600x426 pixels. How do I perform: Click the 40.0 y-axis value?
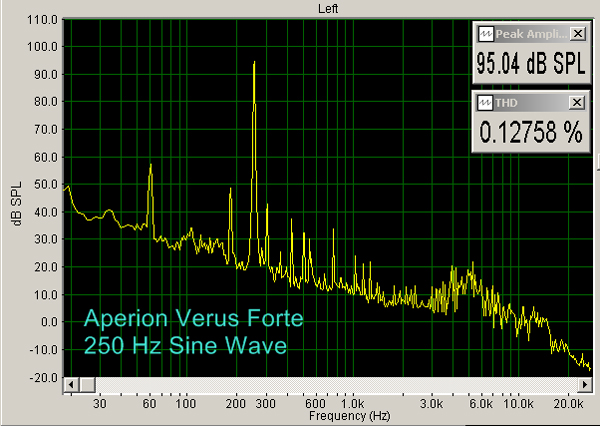point(46,212)
